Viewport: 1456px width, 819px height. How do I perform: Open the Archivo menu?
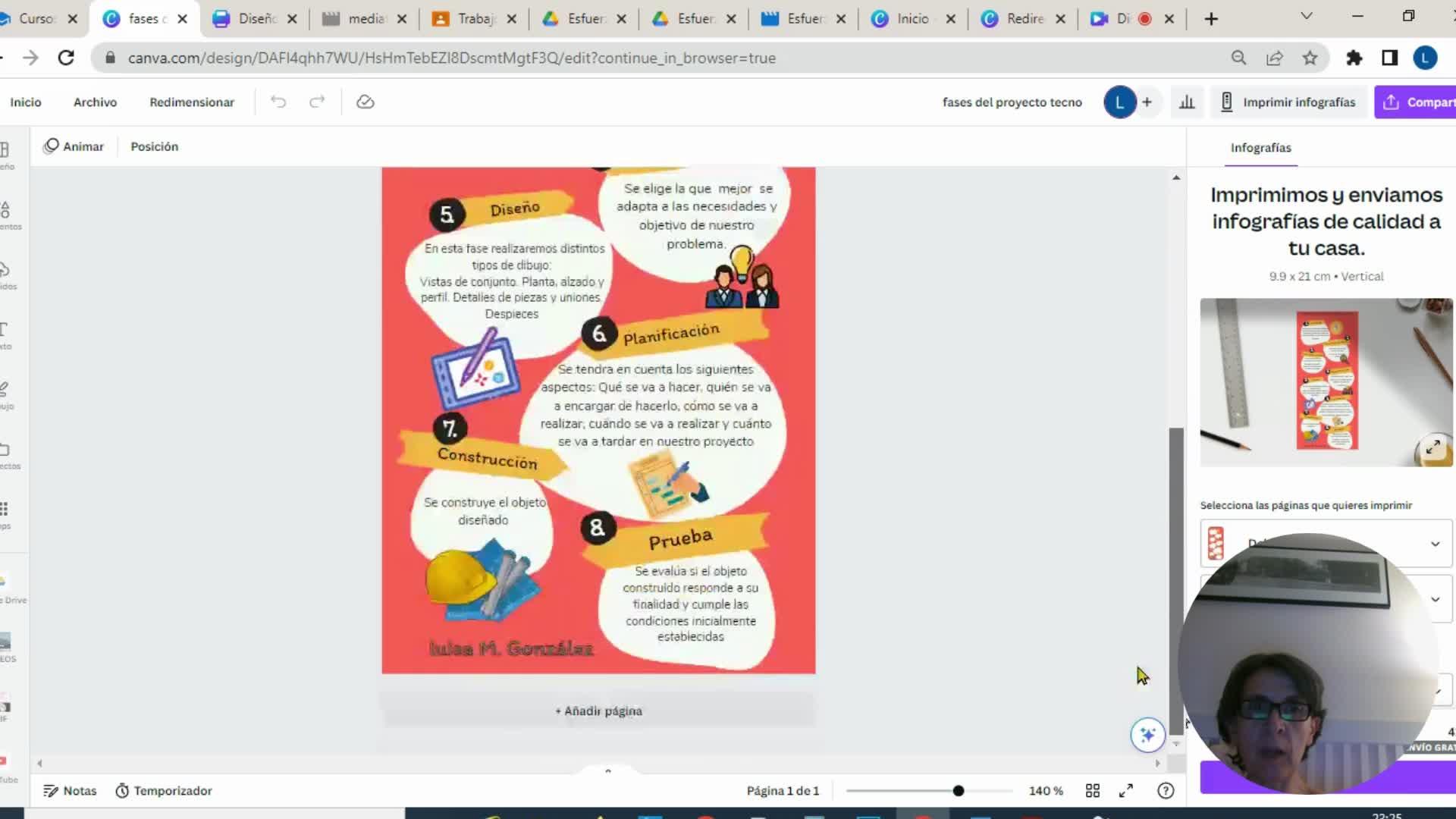click(x=95, y=102)
